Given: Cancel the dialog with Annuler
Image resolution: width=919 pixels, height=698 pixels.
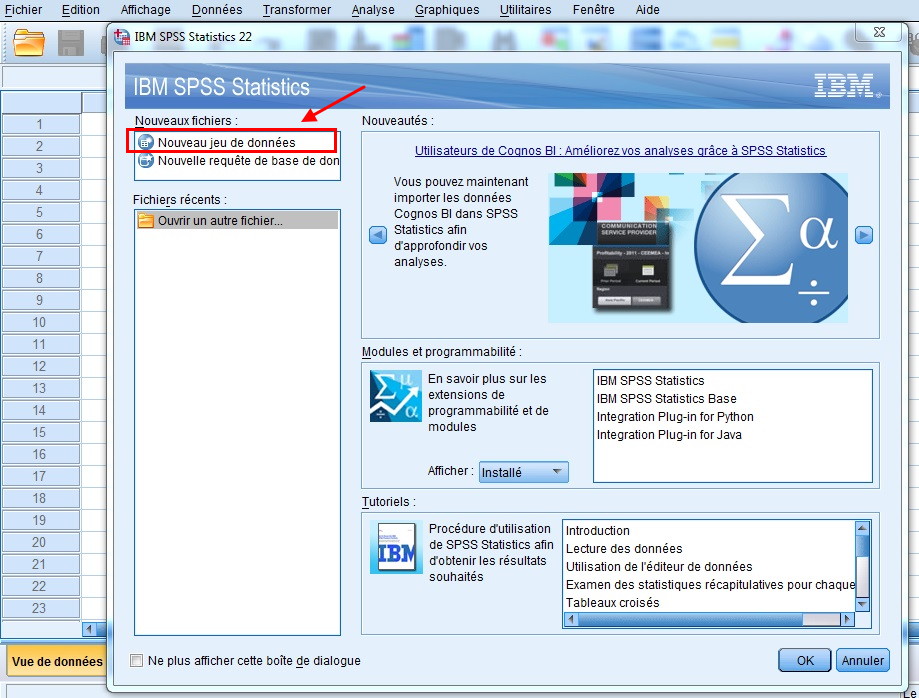Looking at the screenshot, I should [863, 660].
